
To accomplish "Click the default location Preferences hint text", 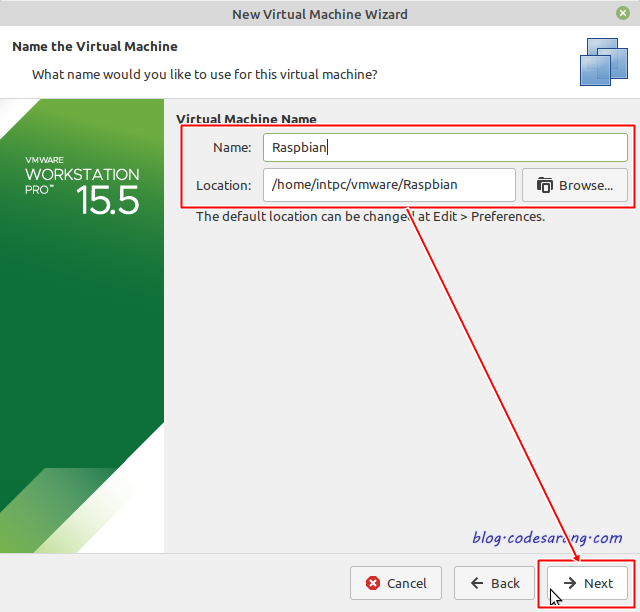I will click(x=370, y=216).
